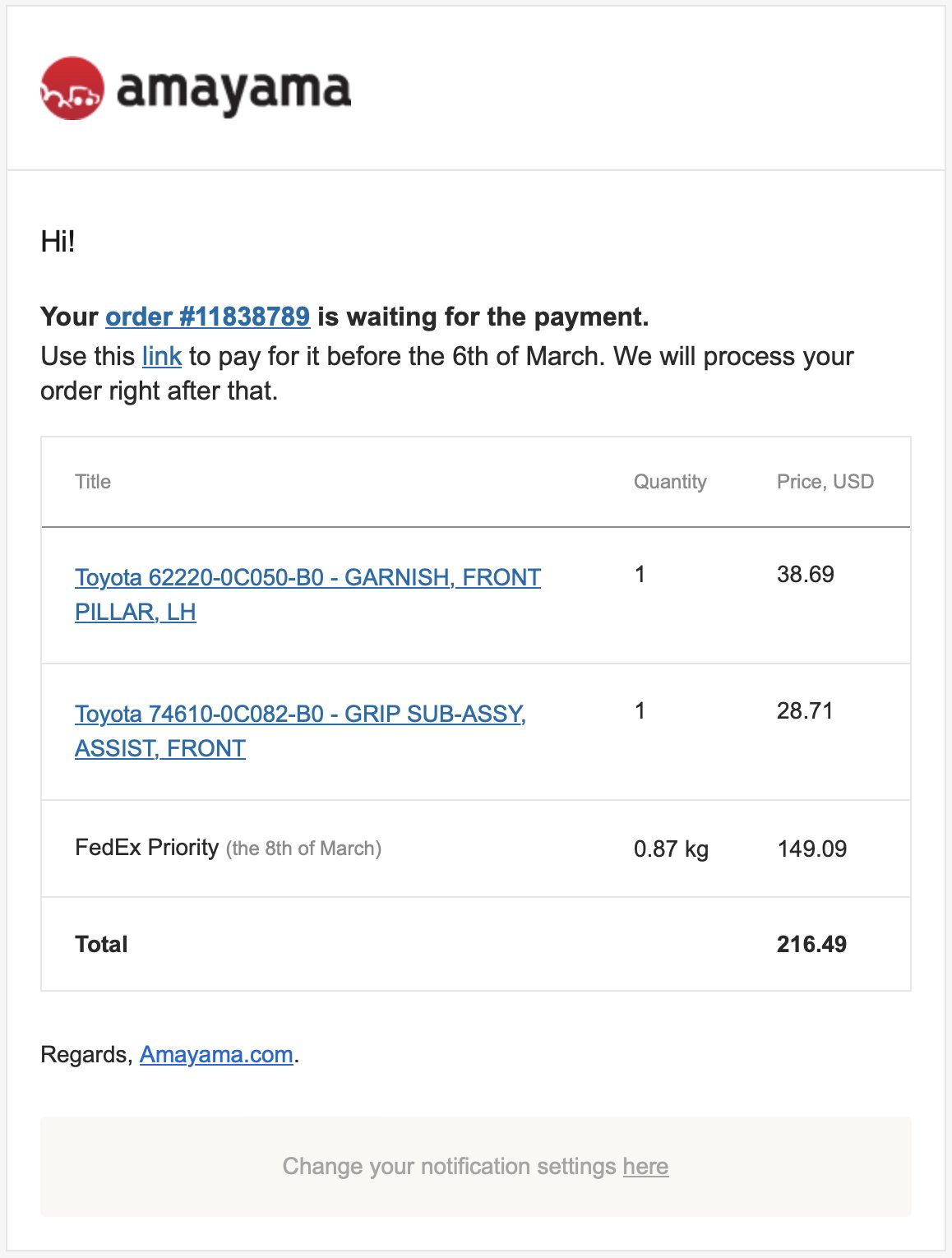The height and width of the screenshot is (1258, 952).
Task: Click the 8th of March delivery date
Action: [x=303, y=849]
